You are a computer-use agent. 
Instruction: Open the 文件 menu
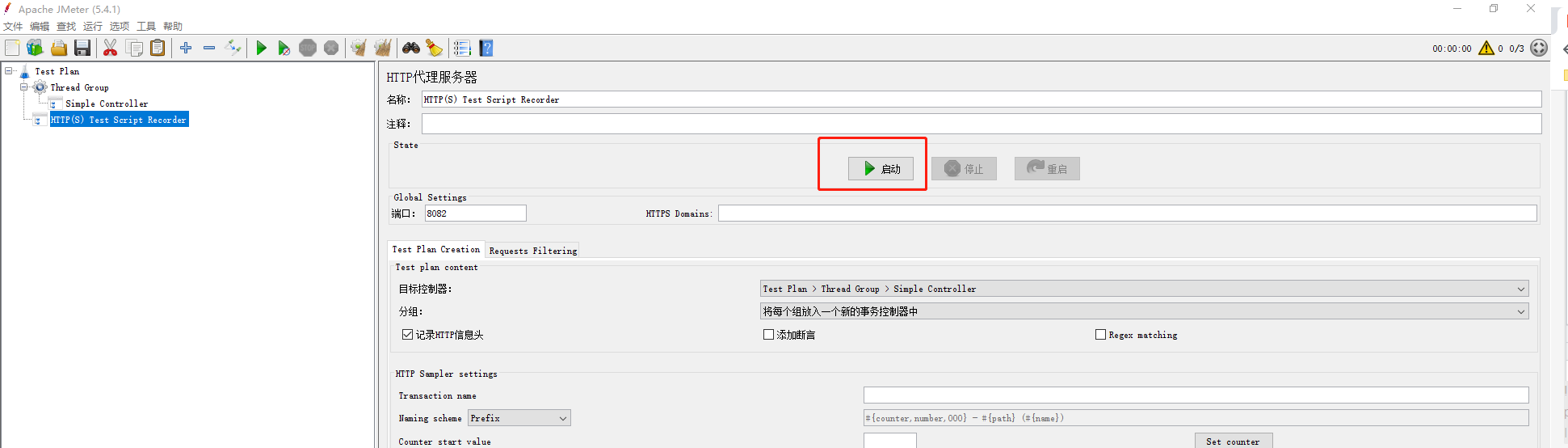pos(13,26)
